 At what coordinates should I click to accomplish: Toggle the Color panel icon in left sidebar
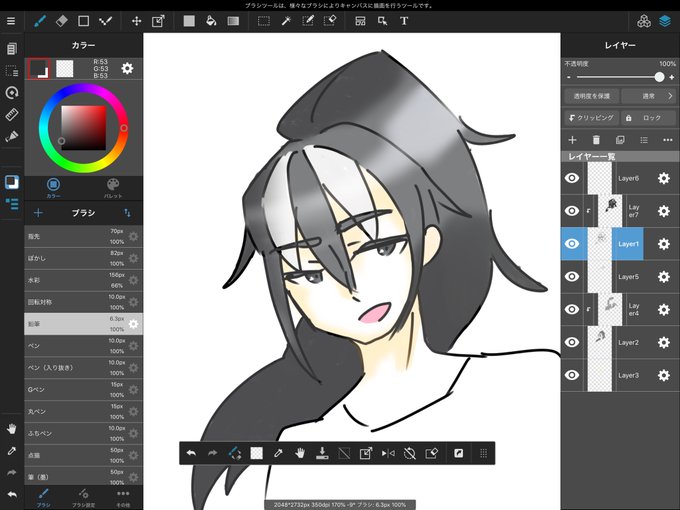click(12, 182)
